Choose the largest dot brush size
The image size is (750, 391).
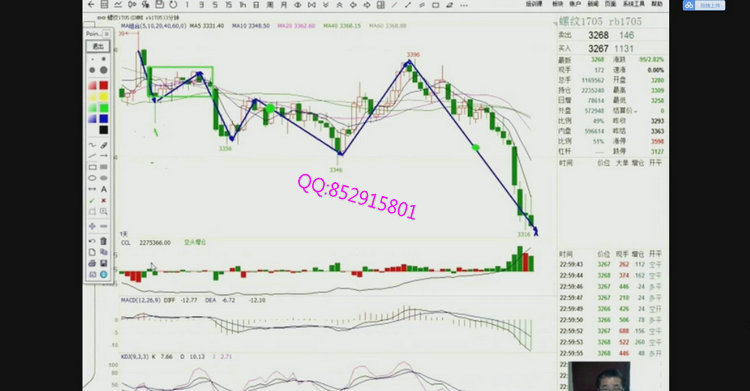click(x=104, y=70)
